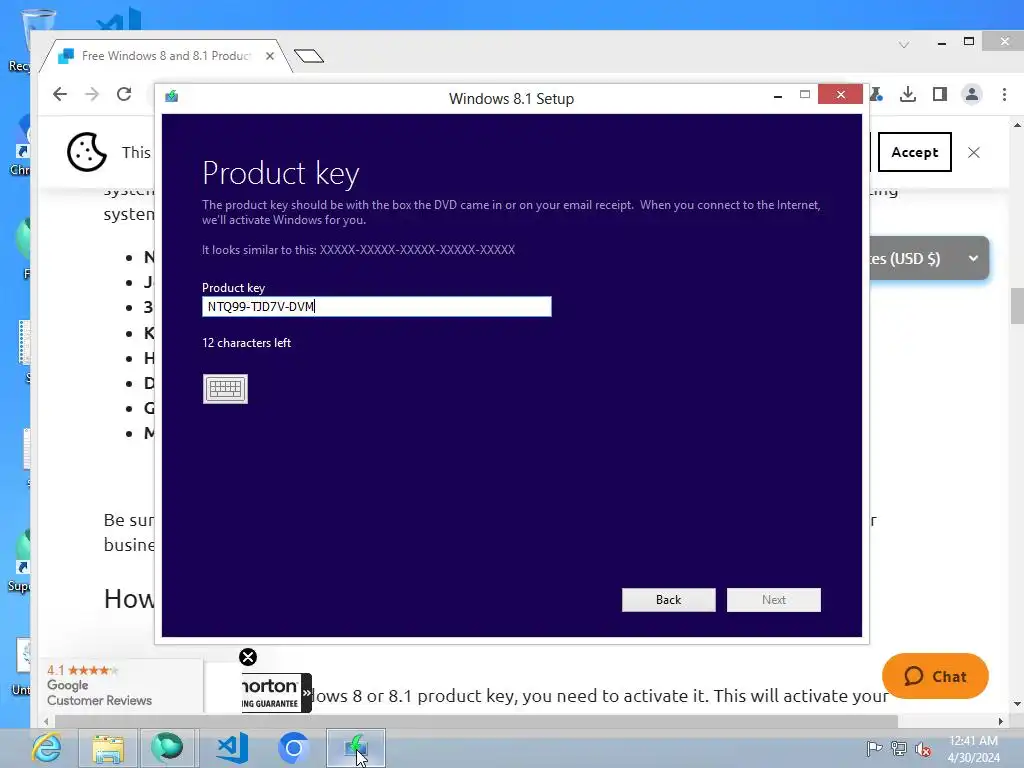1024x768 pixels.
Task: Close the Norton guarantee badge overlay
Action: (x=248, y=657)
